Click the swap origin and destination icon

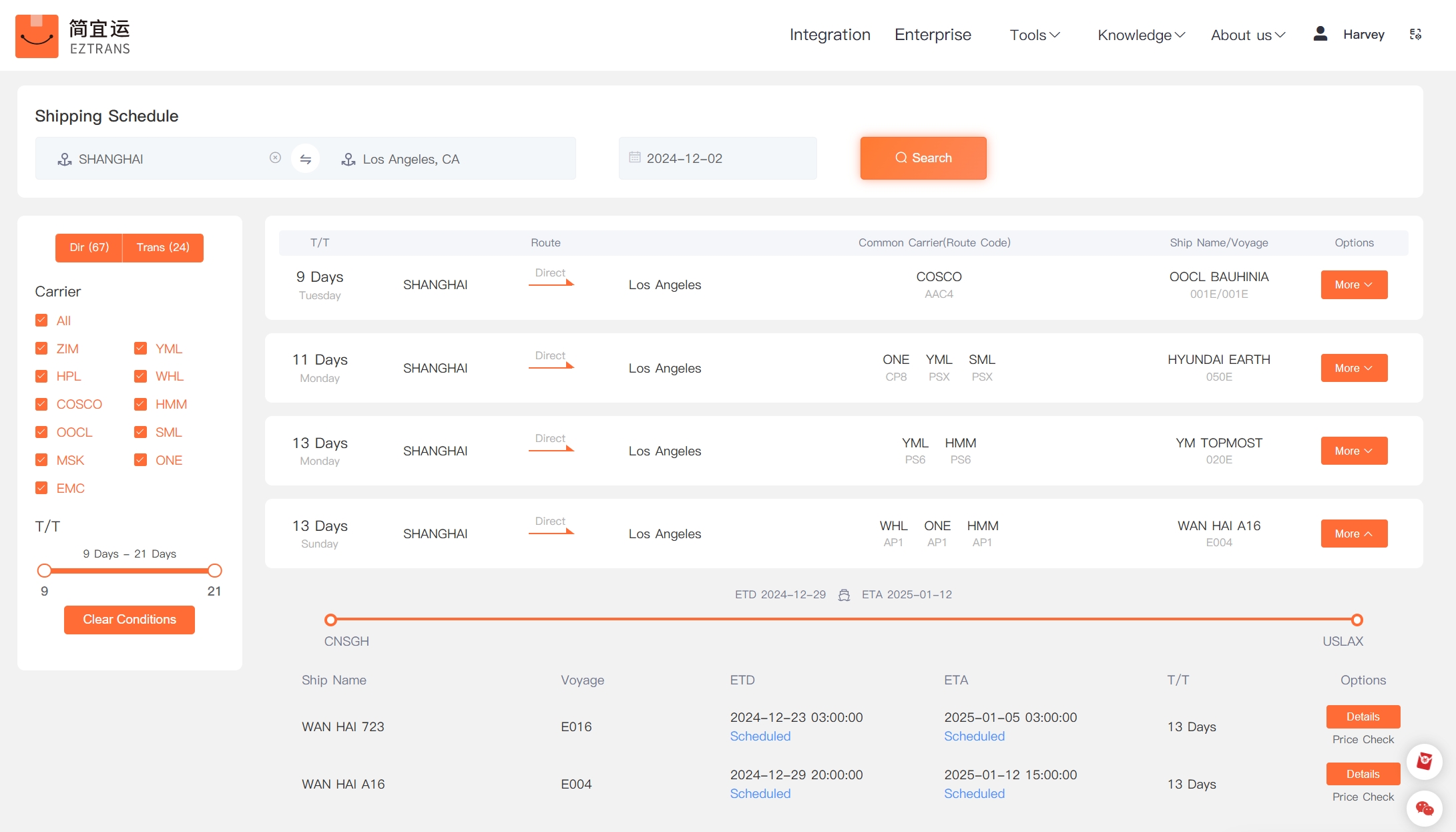305,159
